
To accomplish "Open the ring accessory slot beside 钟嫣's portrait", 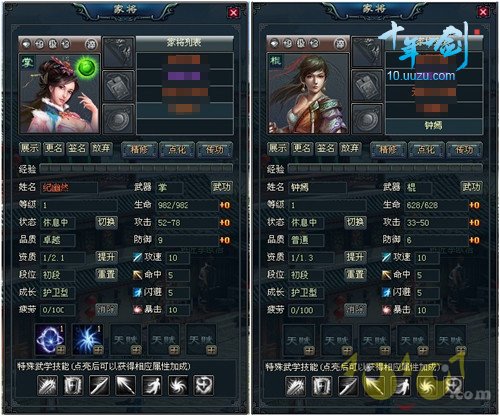I will [367, 119].
